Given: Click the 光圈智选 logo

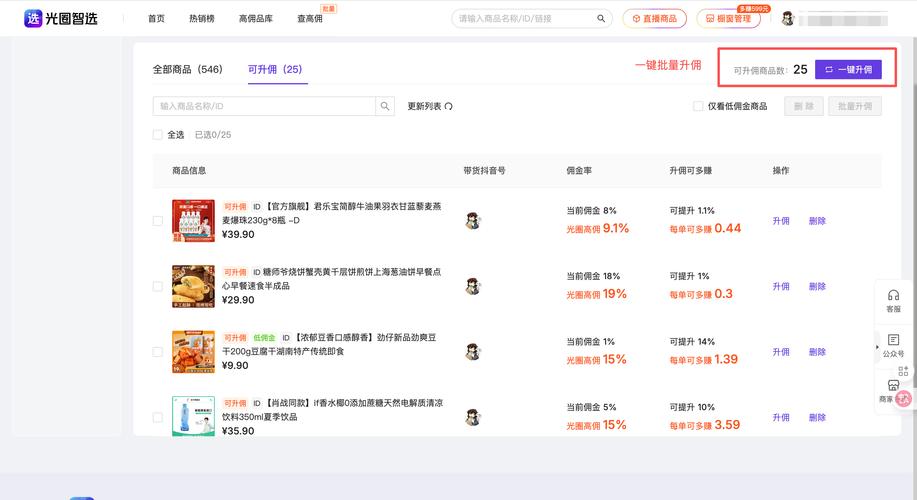Looking at the screenshot, I should click(61, 19).
